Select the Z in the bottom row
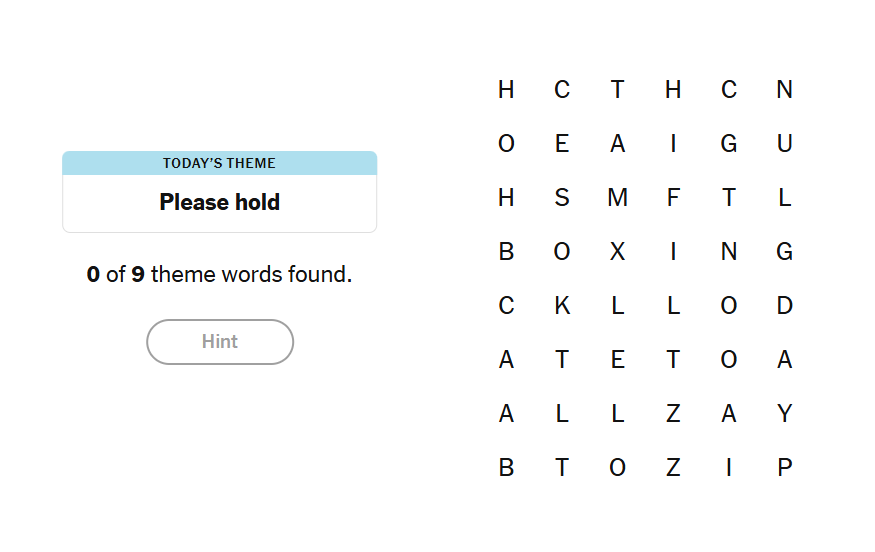 click(x=673, y=467)
